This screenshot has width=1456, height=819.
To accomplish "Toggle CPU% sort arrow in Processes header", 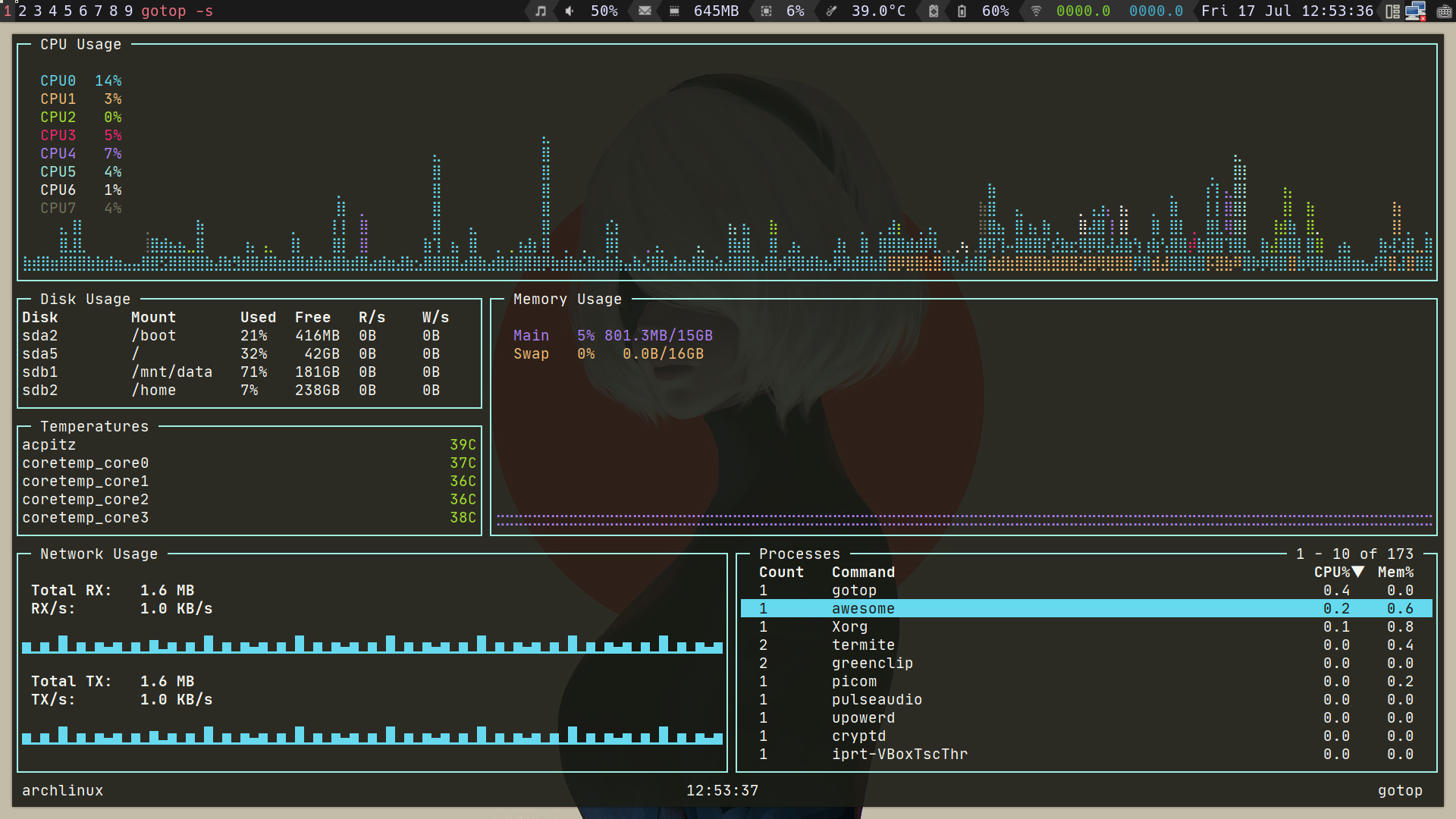I will (x=1358, y=572).
